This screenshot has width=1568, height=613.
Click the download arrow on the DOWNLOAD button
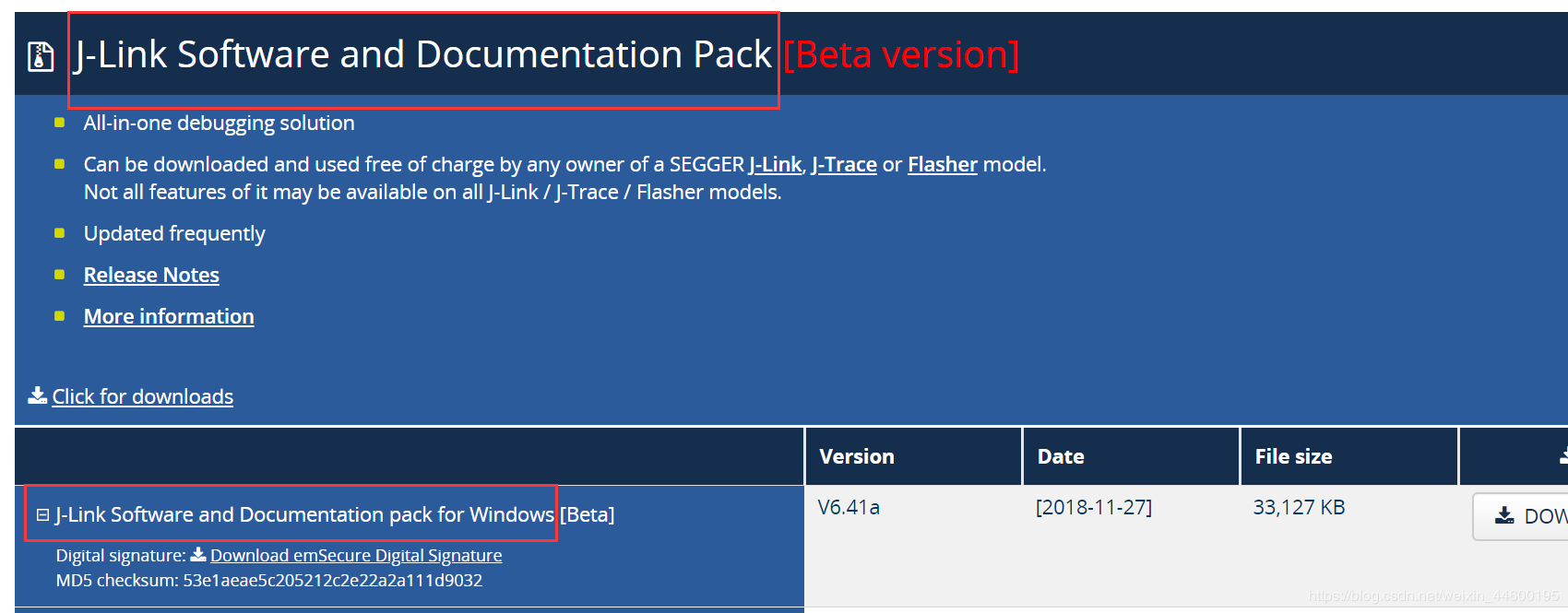click(x=1503, y=515)
